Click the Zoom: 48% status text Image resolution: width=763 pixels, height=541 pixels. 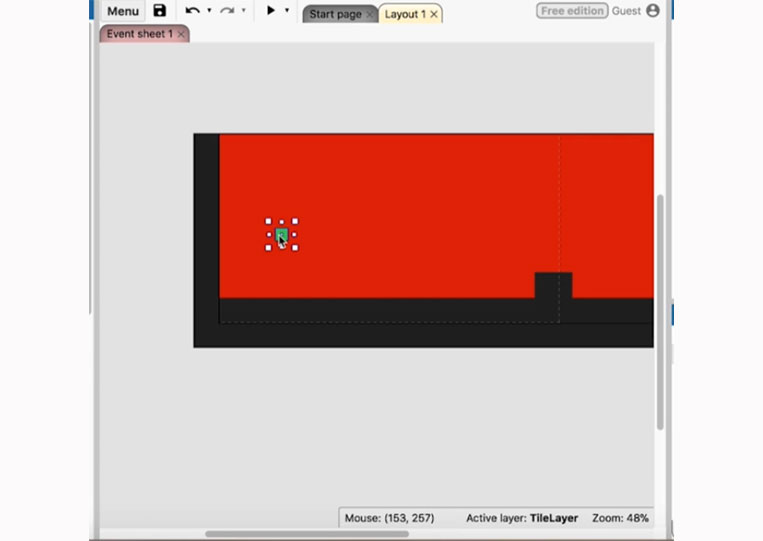(x=620, y=518)
